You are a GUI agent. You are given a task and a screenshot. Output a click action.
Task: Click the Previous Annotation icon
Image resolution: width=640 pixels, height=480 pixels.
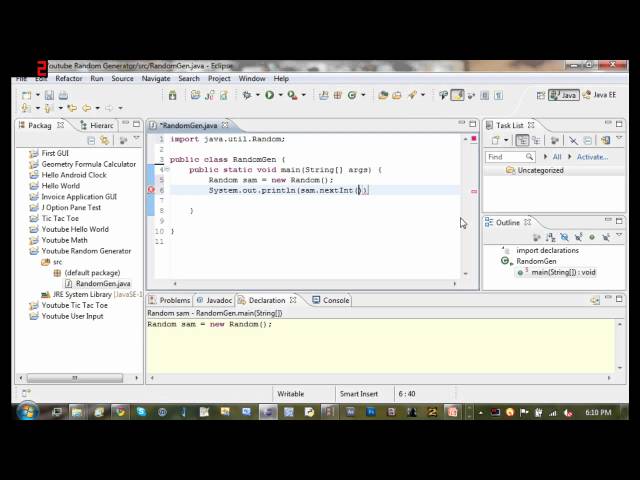[x=49, y=108]
